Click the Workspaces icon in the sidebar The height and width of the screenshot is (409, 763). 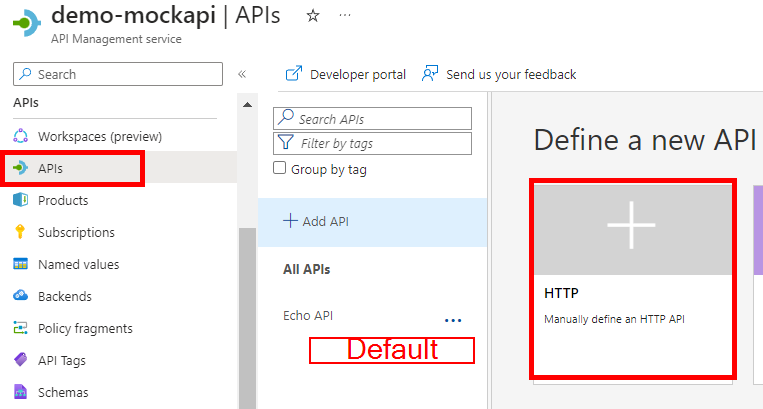pos(20,136)
